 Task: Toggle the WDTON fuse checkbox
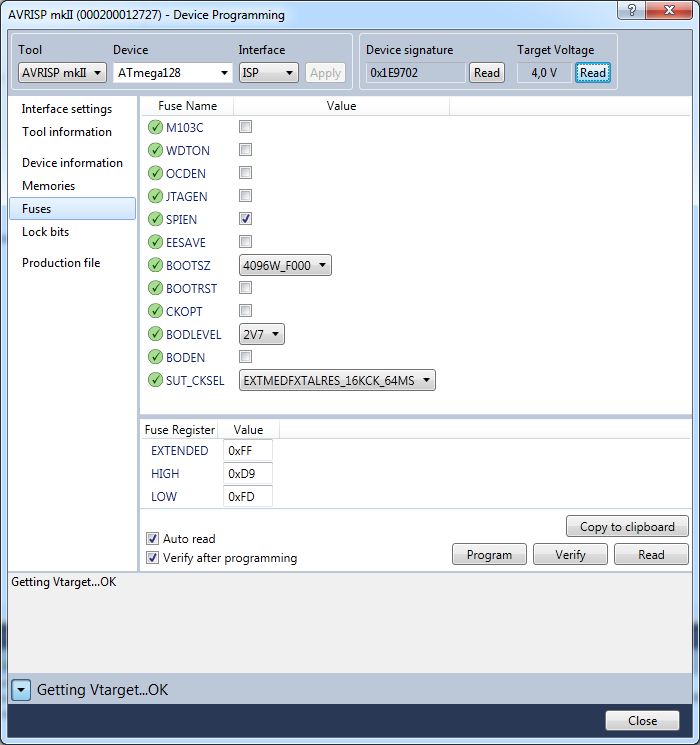tap(245, 150)
